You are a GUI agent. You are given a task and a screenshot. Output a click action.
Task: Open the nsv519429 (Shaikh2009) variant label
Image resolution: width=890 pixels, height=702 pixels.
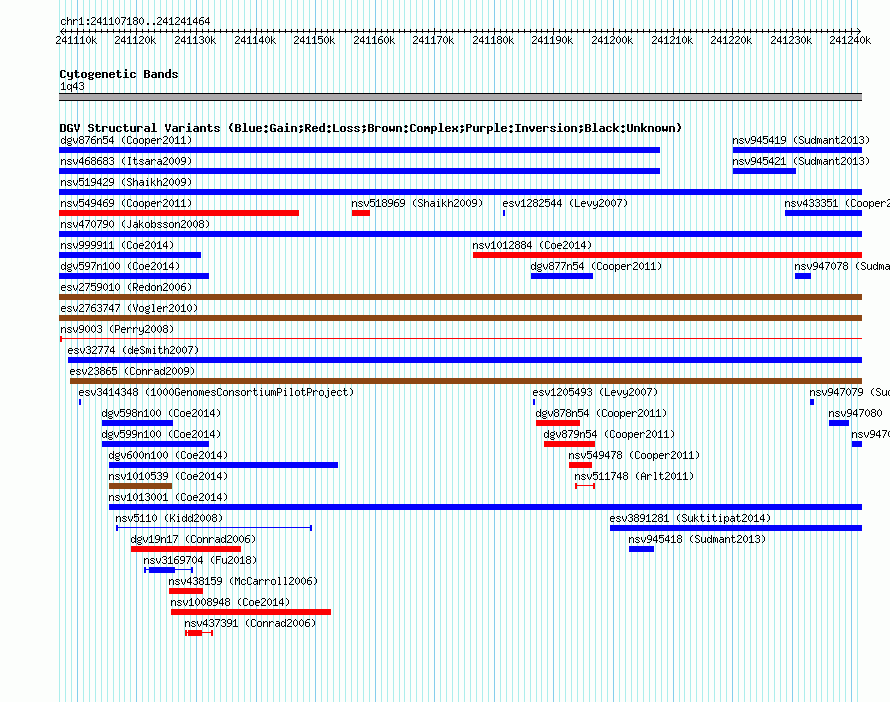126,182
